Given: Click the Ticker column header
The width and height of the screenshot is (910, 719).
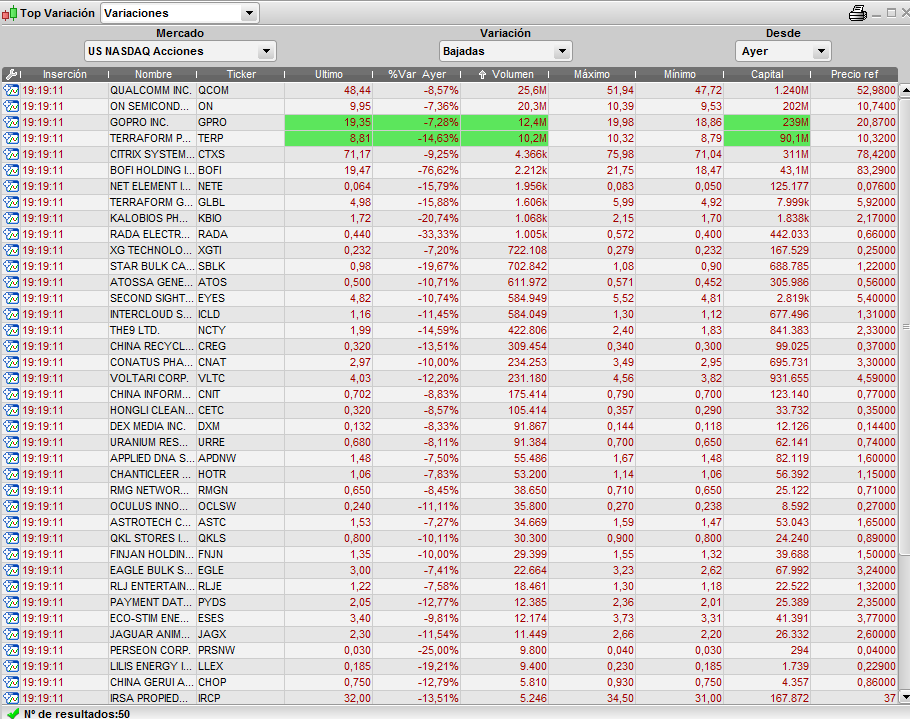Looking at the screenshot, I should click(x=240, y=74).
